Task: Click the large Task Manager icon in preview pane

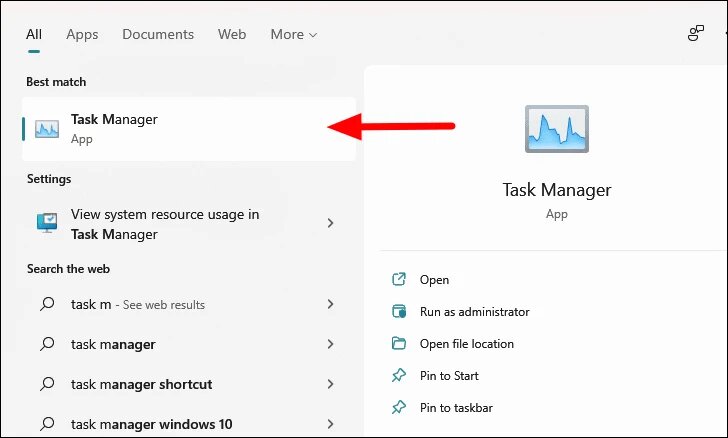Action: tap(557, 129)
